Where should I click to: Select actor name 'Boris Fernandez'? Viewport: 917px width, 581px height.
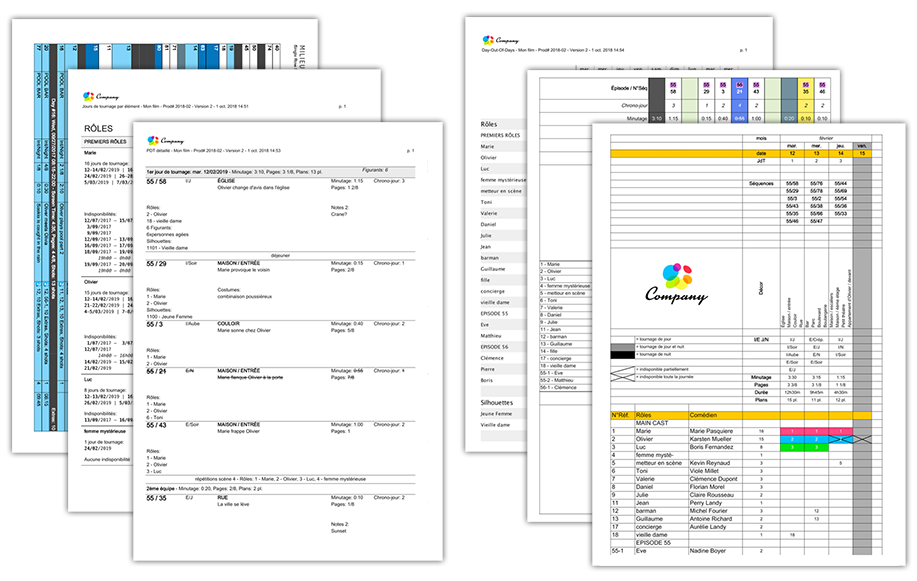[x=711, y=447]
